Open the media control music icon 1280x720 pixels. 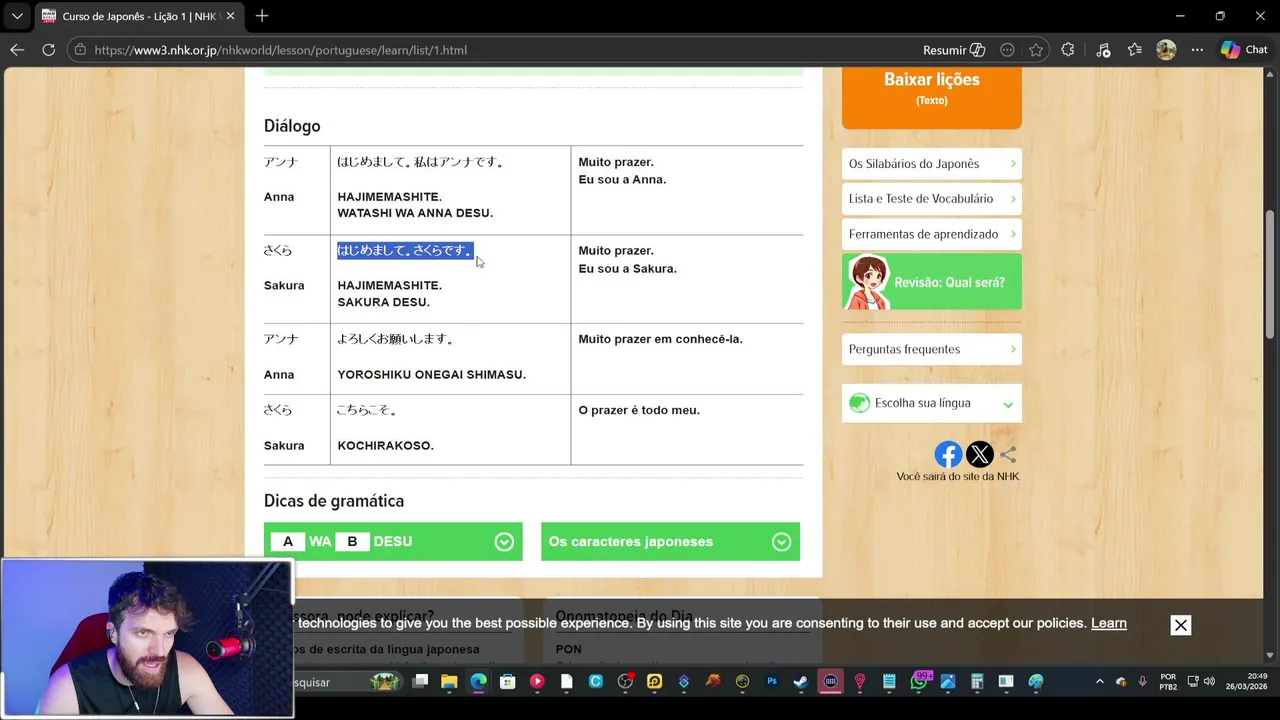(1103, 50)
